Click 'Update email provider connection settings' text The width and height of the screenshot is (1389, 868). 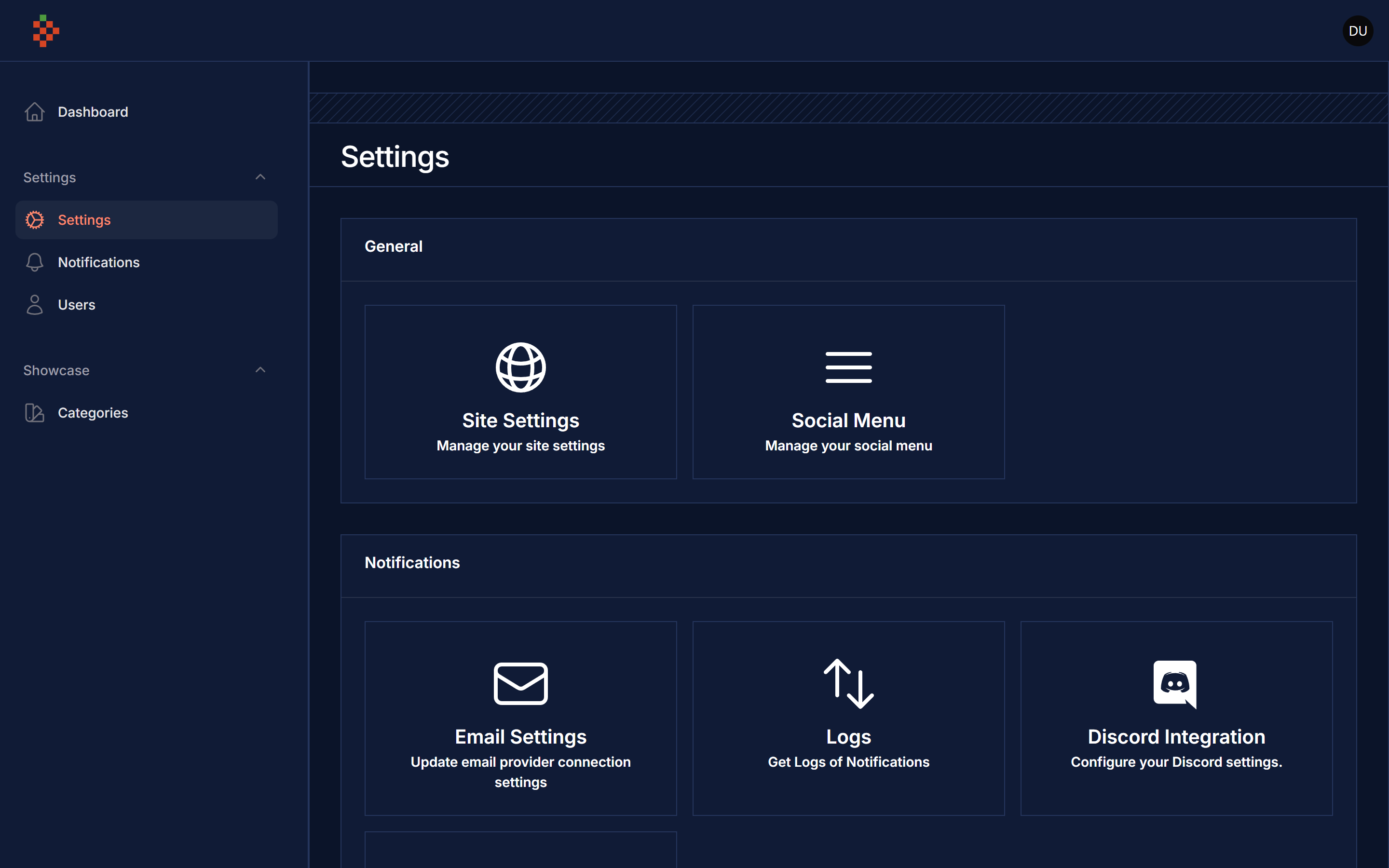[x=520, y=772]
